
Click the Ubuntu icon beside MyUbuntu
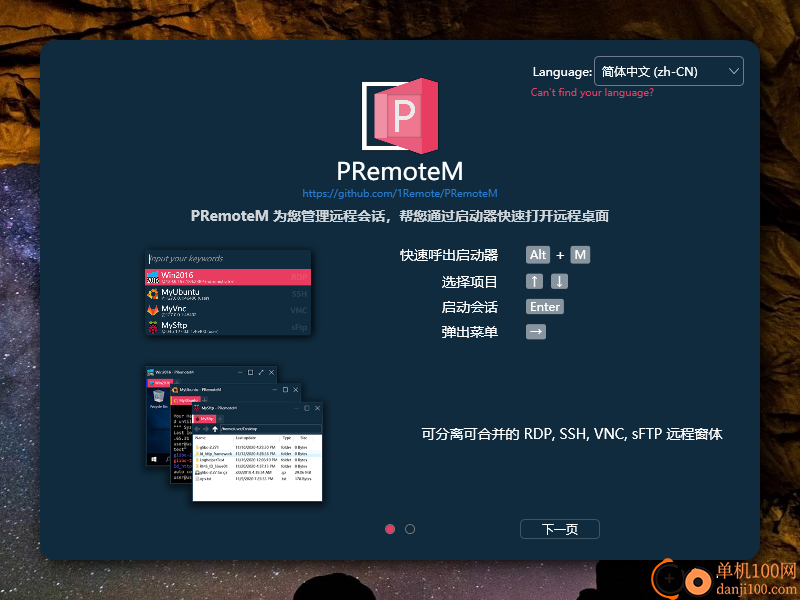pos(153,294)
